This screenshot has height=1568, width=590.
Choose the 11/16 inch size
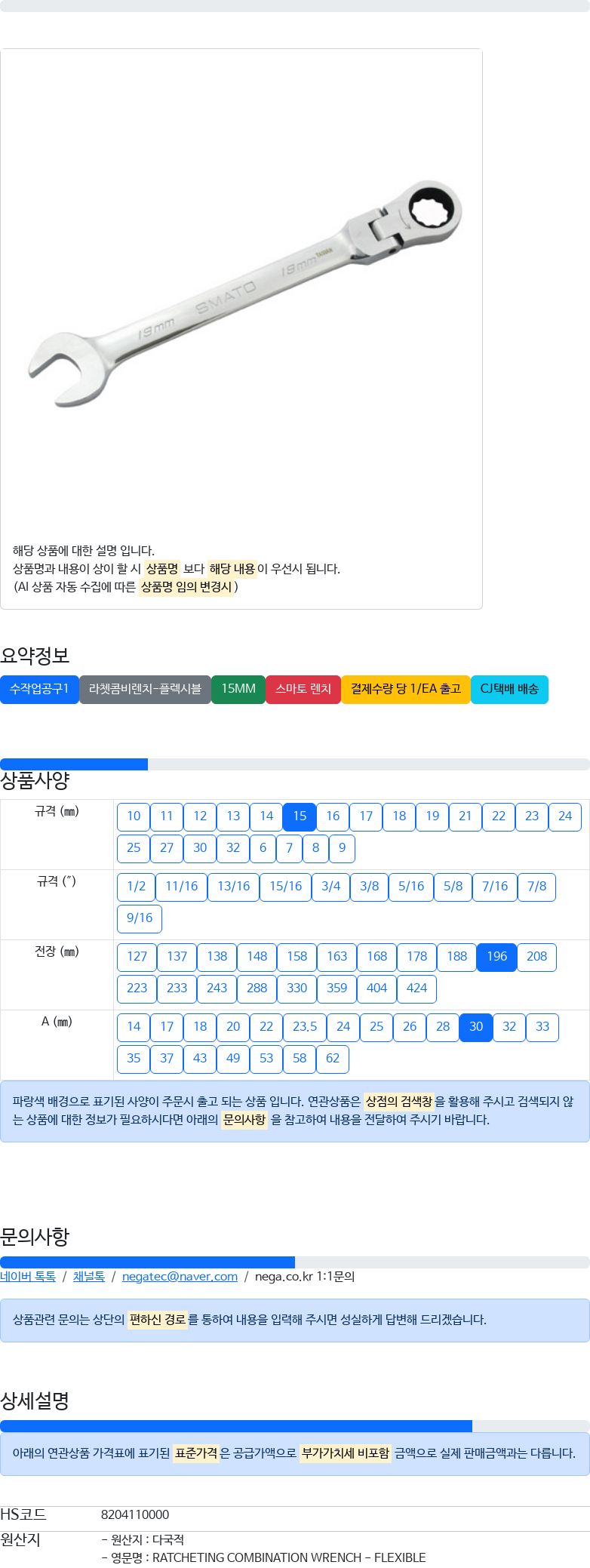(x=182, y=887)
